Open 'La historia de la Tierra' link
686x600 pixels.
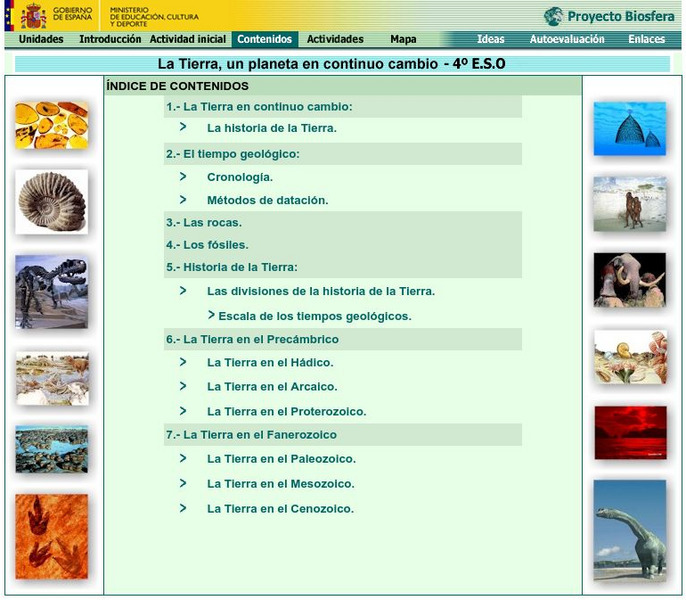(x=272, y=128)
